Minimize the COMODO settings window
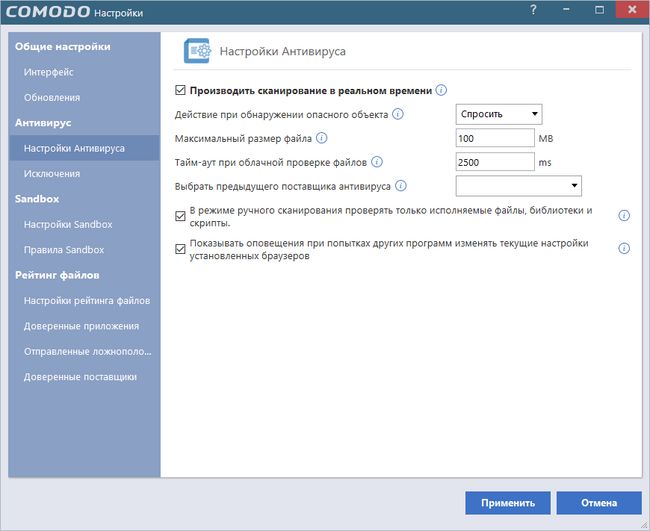Image resolution: width=650 pixels, height=531 pixels. tap(567, 10)
